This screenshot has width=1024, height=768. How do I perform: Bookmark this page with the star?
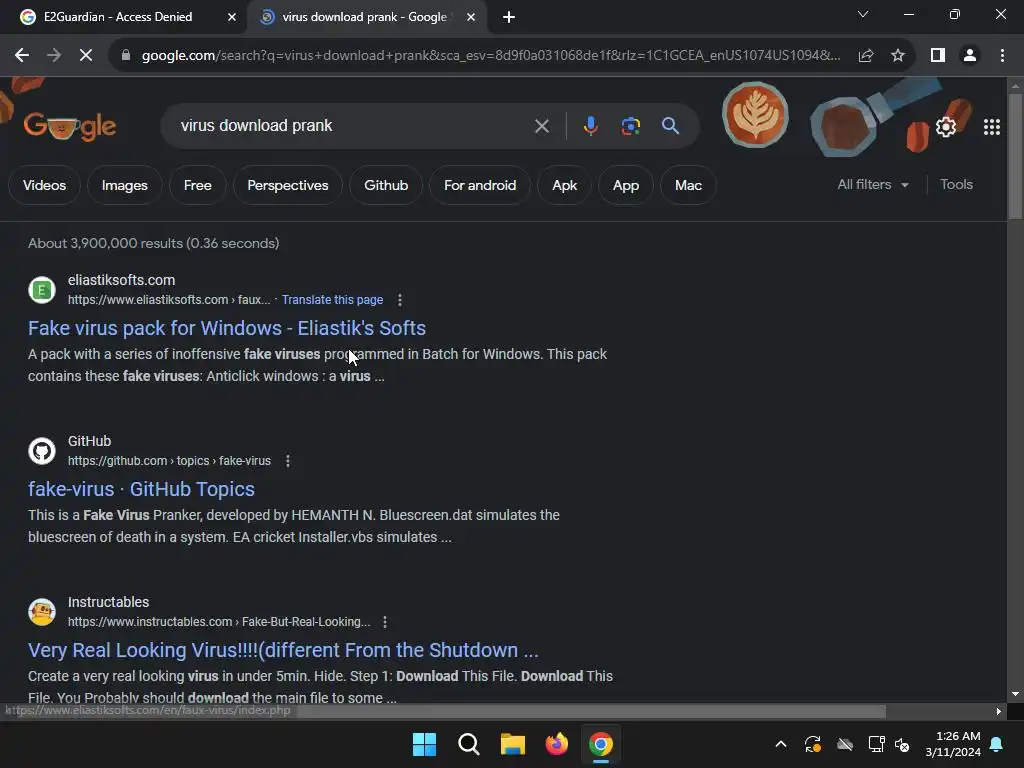pyautogui.click(x=898, y=56)
